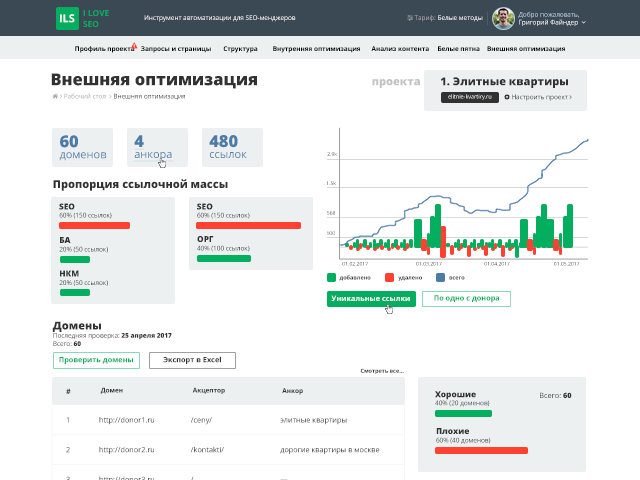The height and width of the screenshot is (480, 640).
Task: Click the green ОРГ proportion bar
Action: point(224,258)
